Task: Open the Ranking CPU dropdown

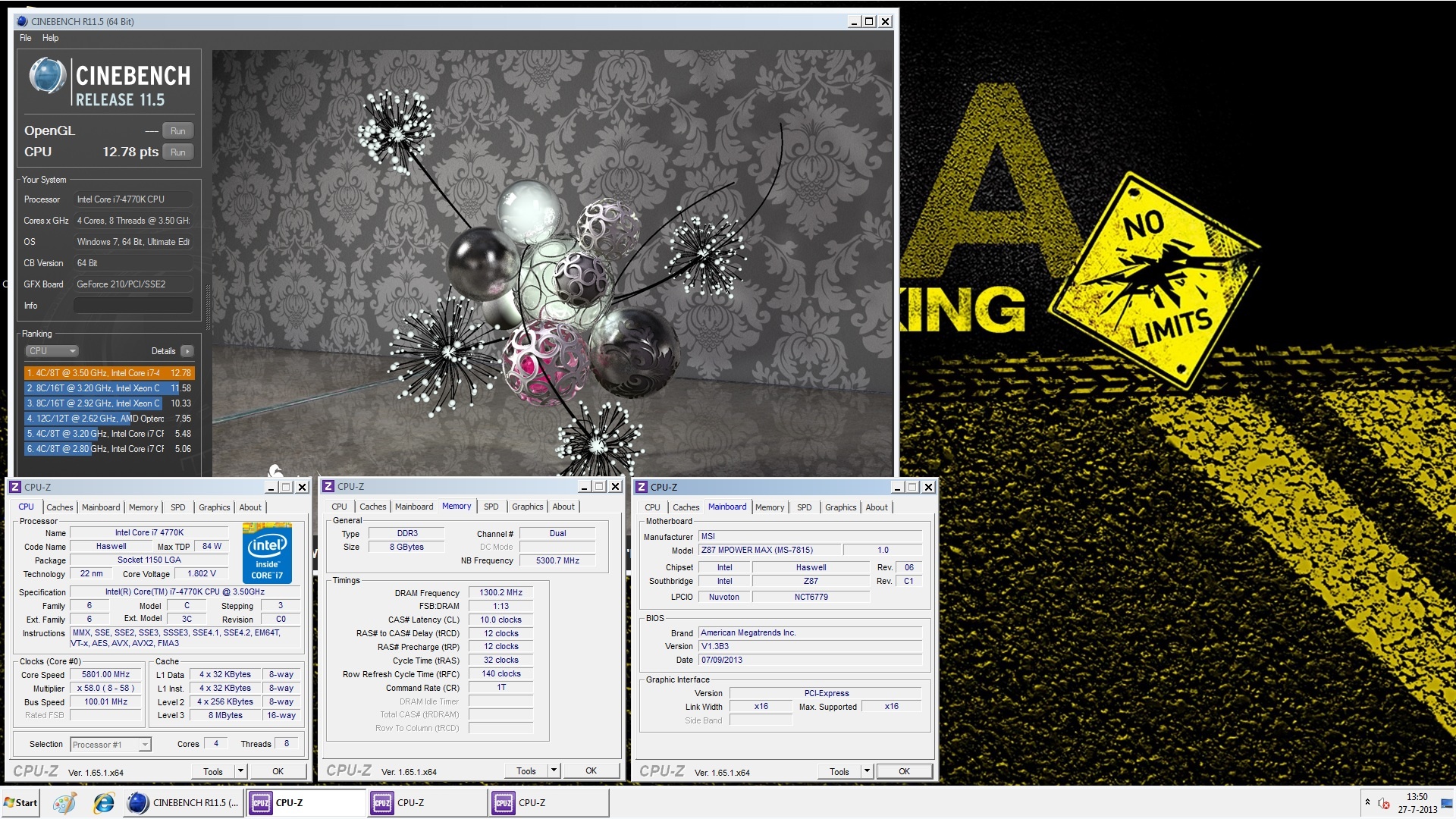Action: tap(52, 351)
